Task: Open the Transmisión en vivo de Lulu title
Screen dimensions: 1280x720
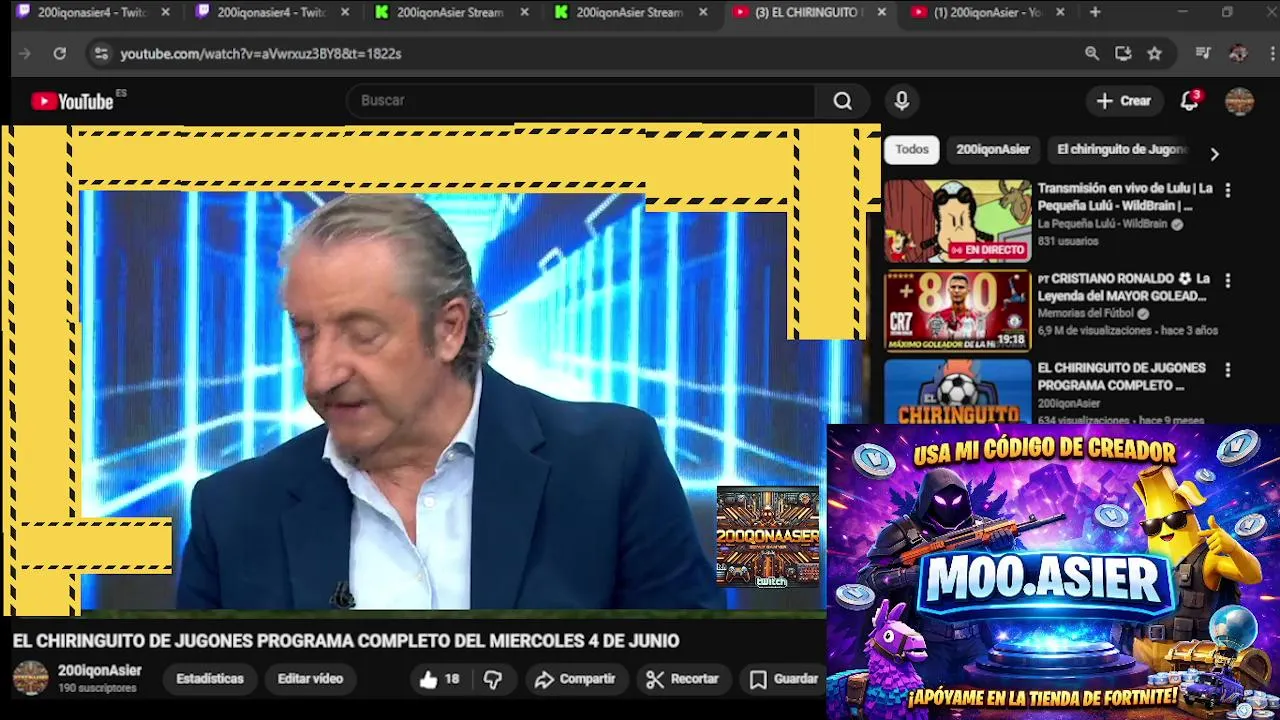Action: click(1125, 197)
